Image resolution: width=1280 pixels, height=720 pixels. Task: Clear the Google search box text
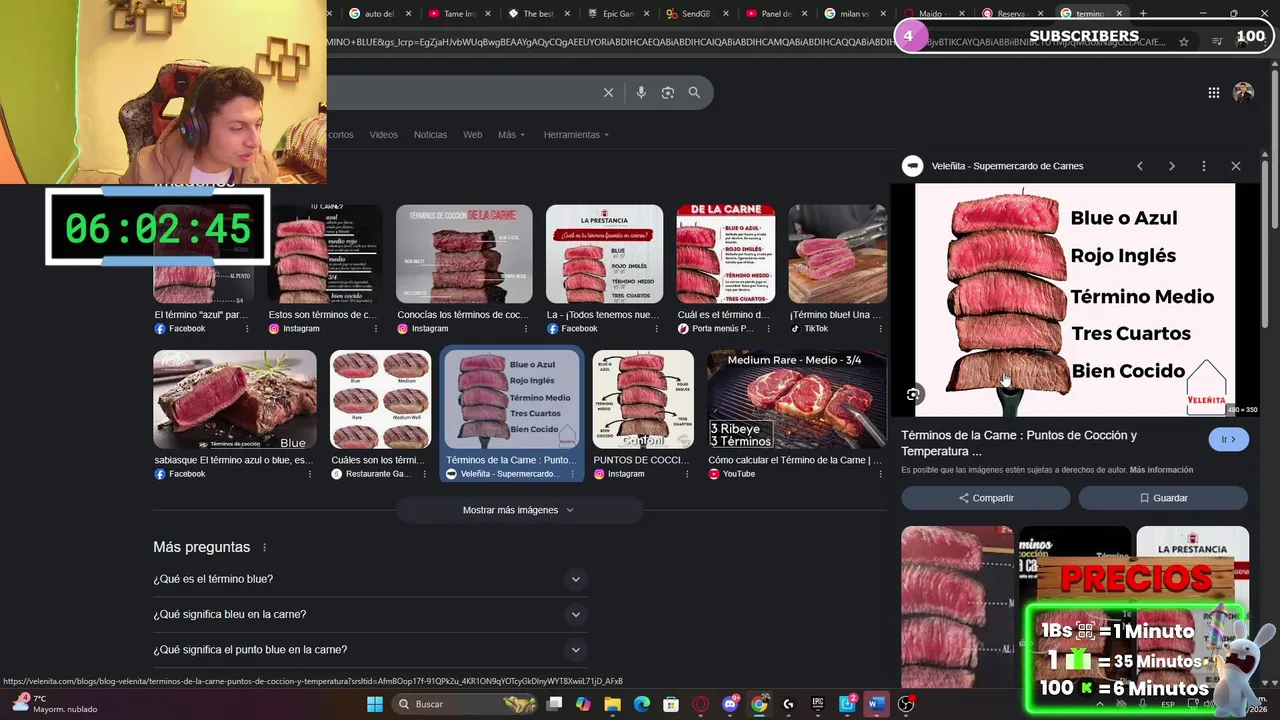(x=608, y=93)
